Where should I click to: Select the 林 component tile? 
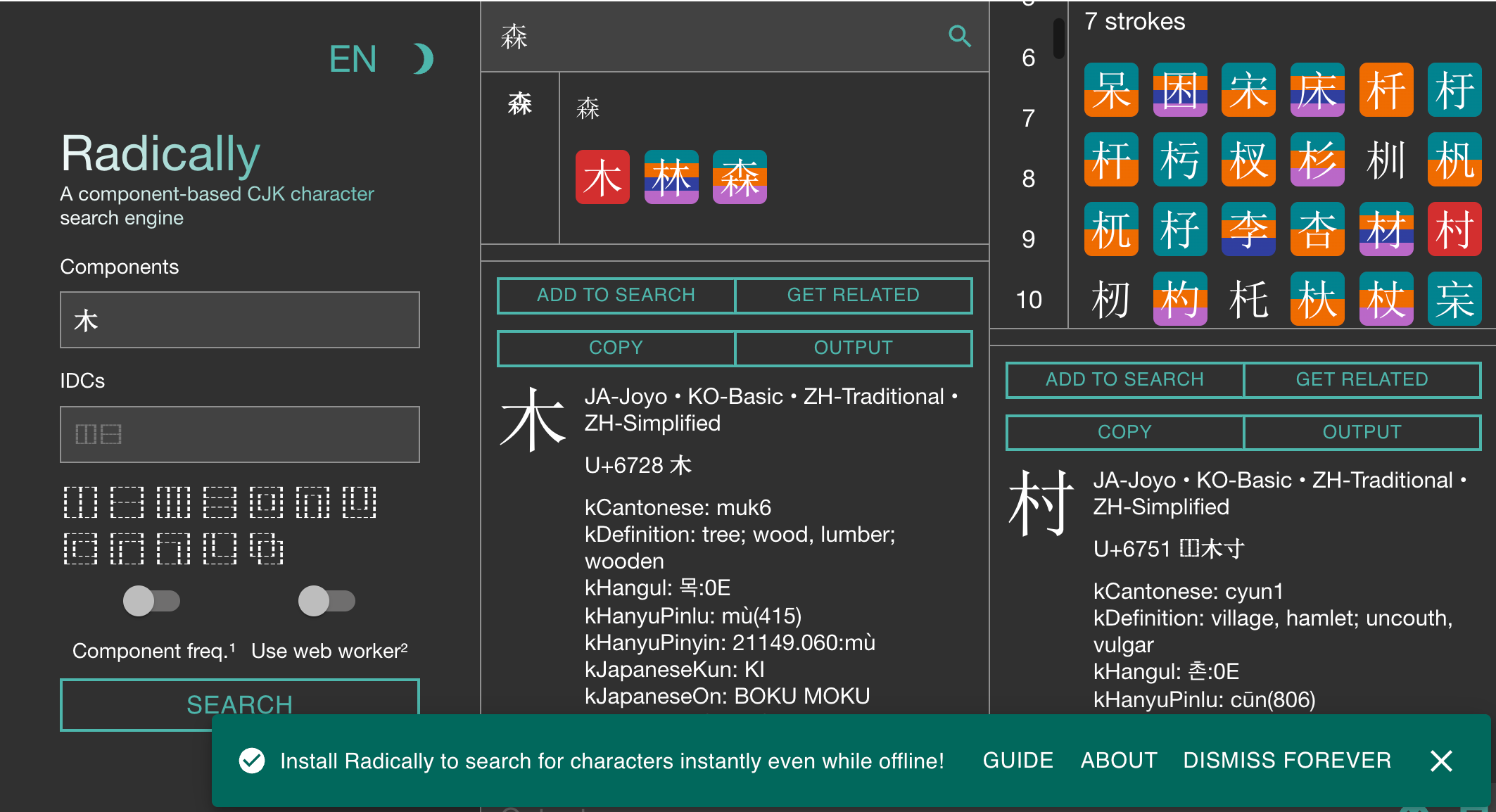671,177
